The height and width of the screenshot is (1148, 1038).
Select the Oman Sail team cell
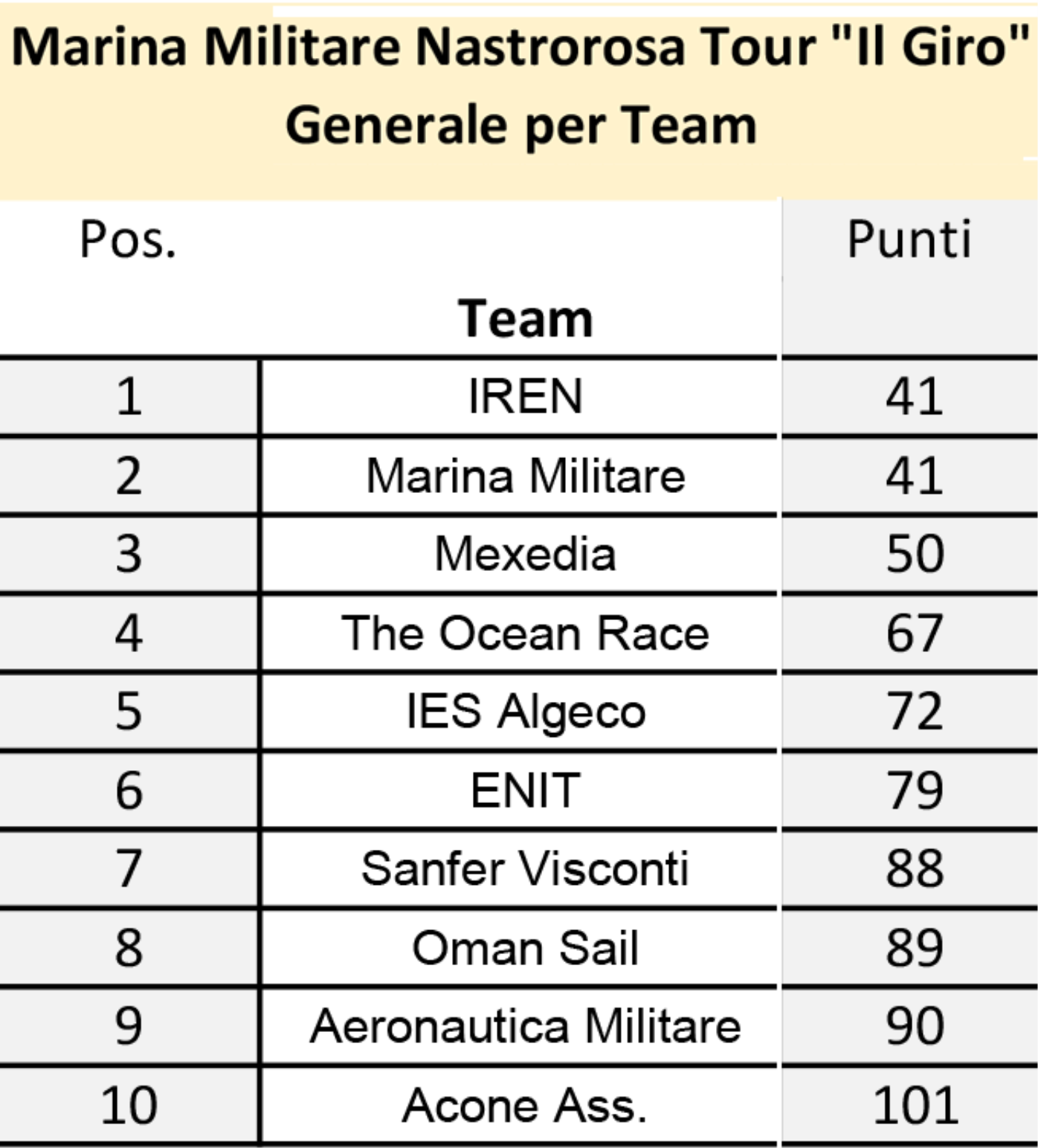(x=520, y=948)
